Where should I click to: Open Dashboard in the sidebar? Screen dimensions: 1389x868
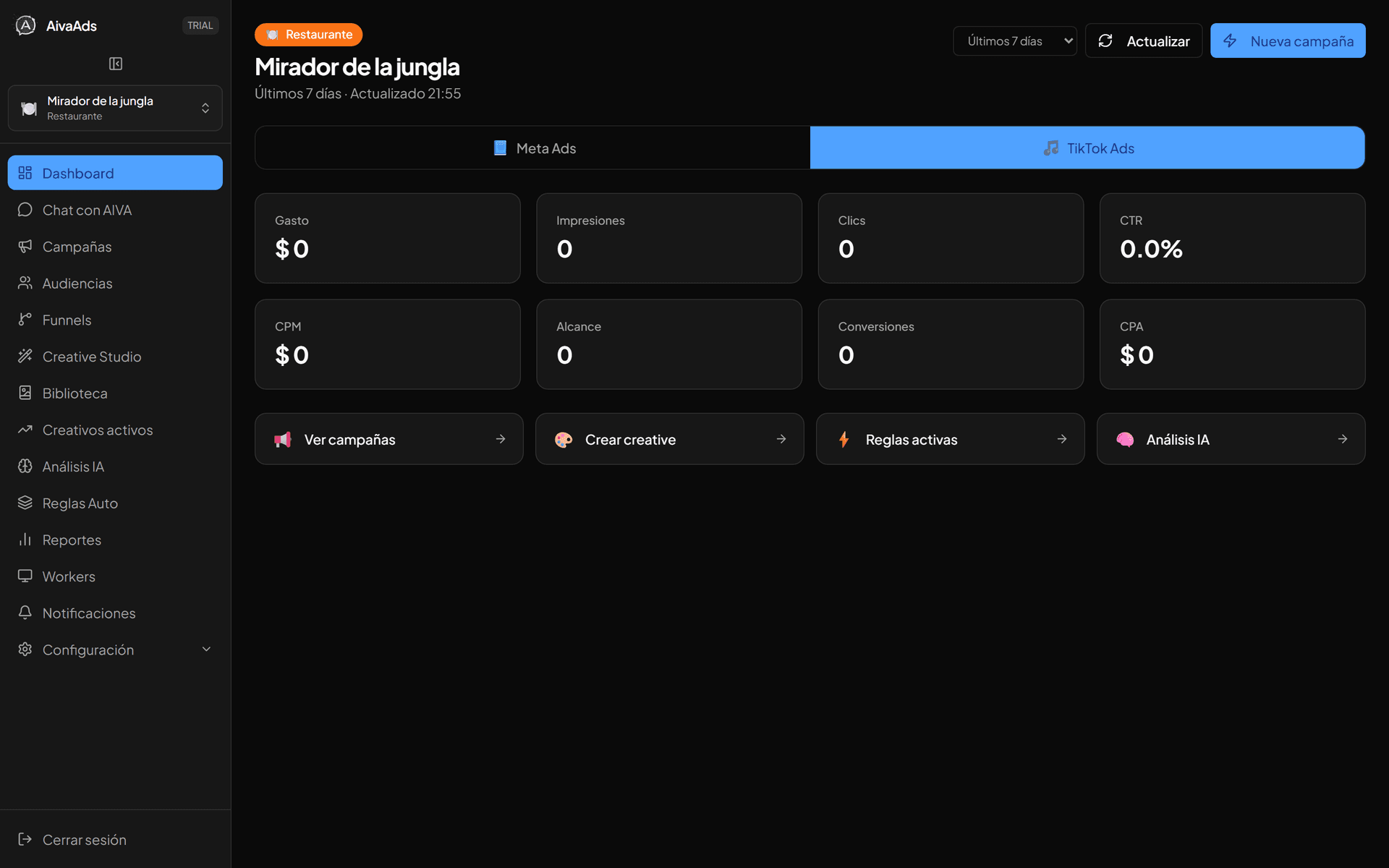pyautogui.click(x=115, y=173)
